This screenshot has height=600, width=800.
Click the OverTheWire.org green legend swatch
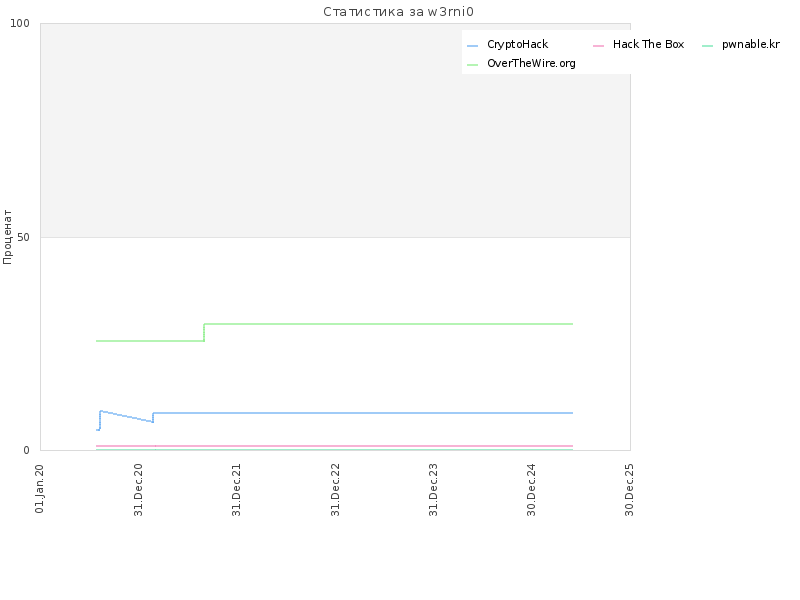pyautogui.click(x=472, y=65)
